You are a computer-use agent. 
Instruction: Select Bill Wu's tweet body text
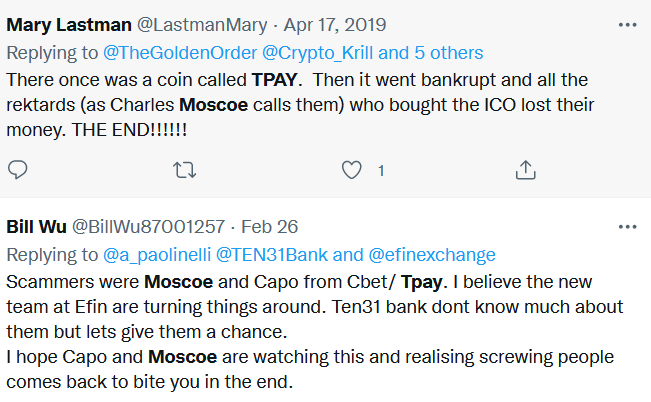click(x=315, y=332)
